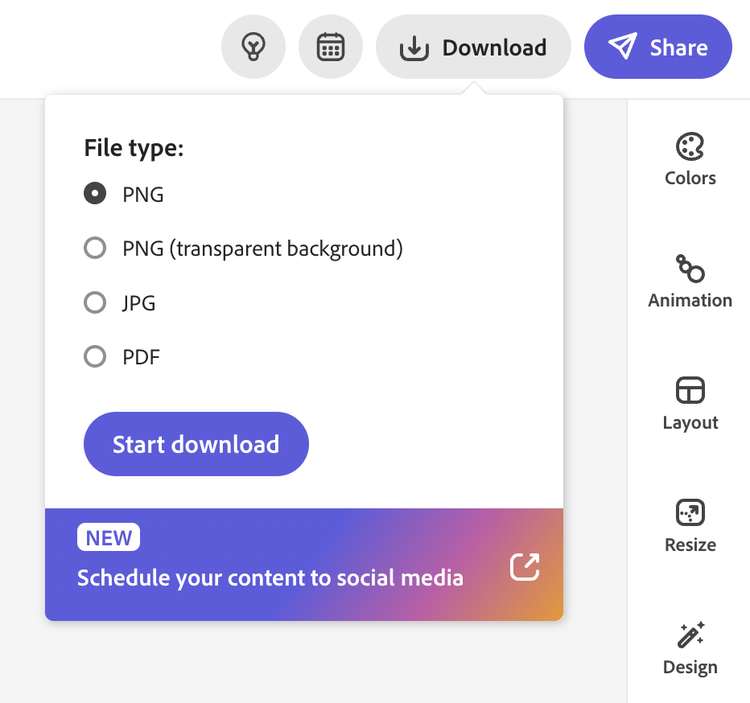Open the Design magic wand panel

click(690, 647)
